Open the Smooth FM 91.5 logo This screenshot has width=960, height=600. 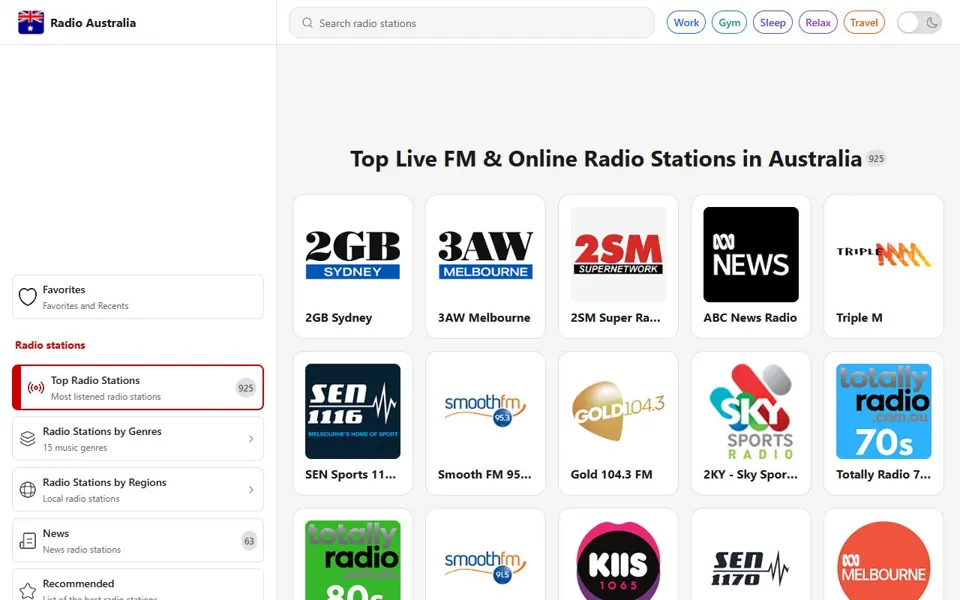click(486, 560)
